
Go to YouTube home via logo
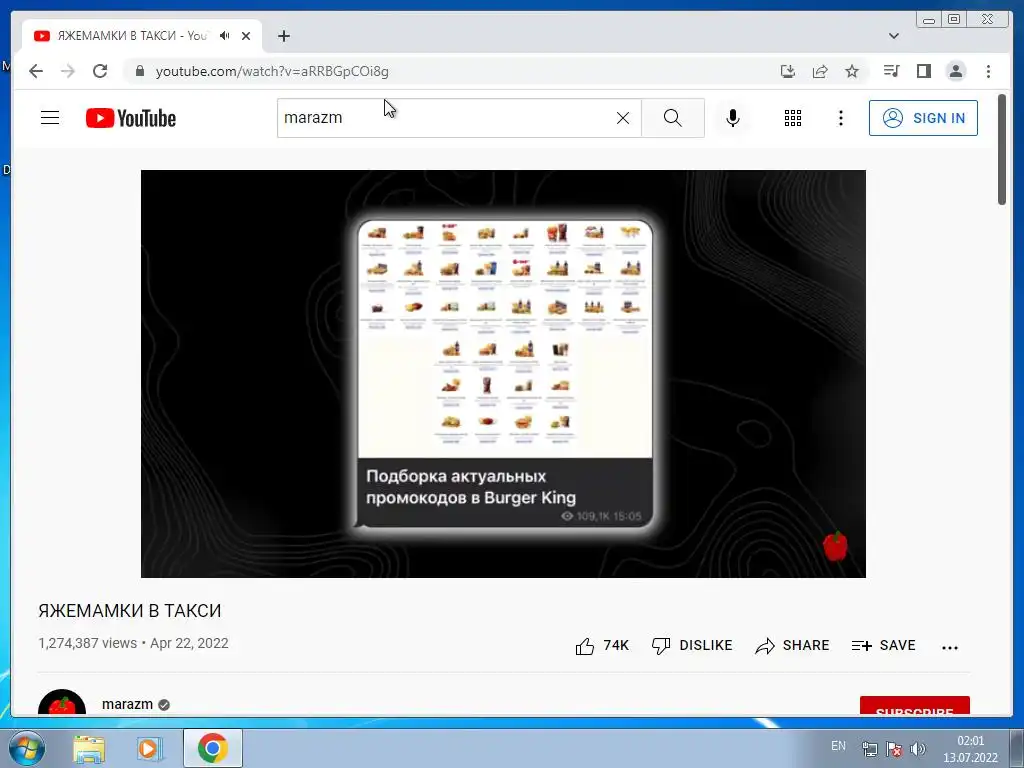click(x=131, y=118)
